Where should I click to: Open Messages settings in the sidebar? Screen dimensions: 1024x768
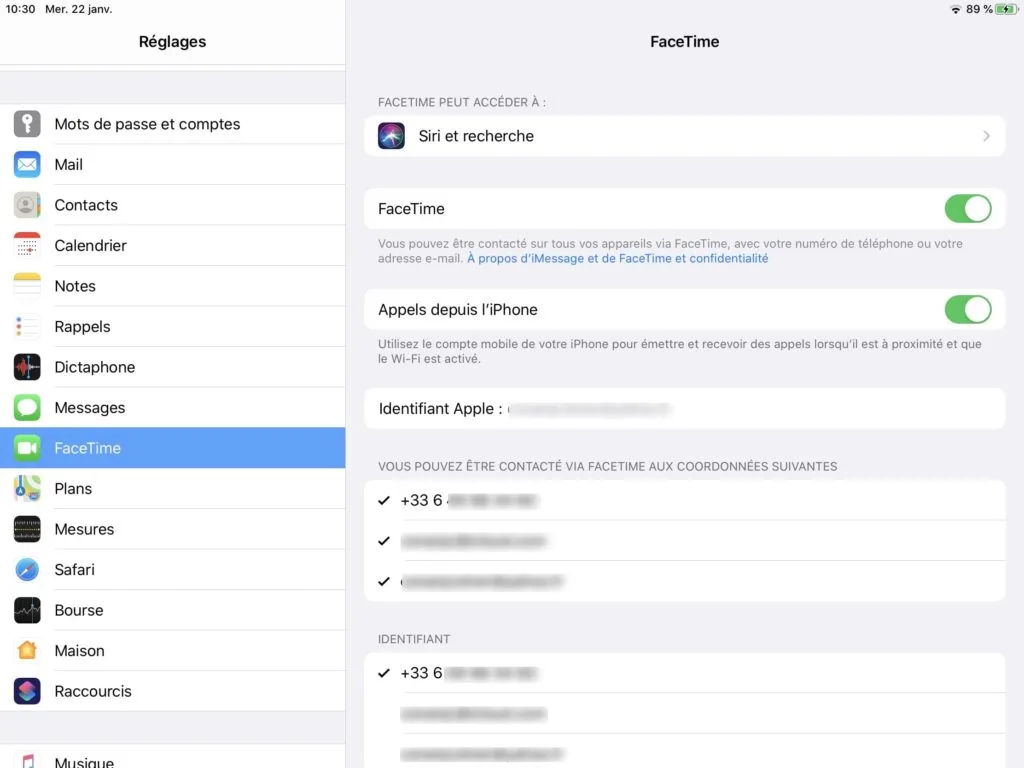(x=90, y=407)
